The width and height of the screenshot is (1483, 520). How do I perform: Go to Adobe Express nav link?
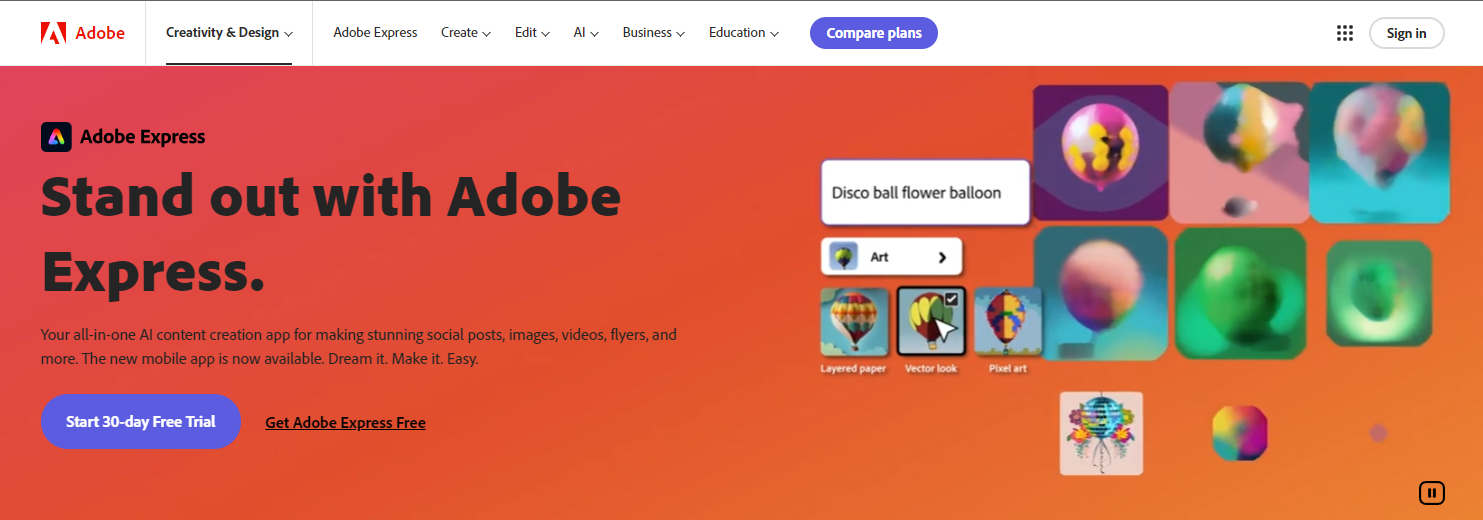point(375,33)
